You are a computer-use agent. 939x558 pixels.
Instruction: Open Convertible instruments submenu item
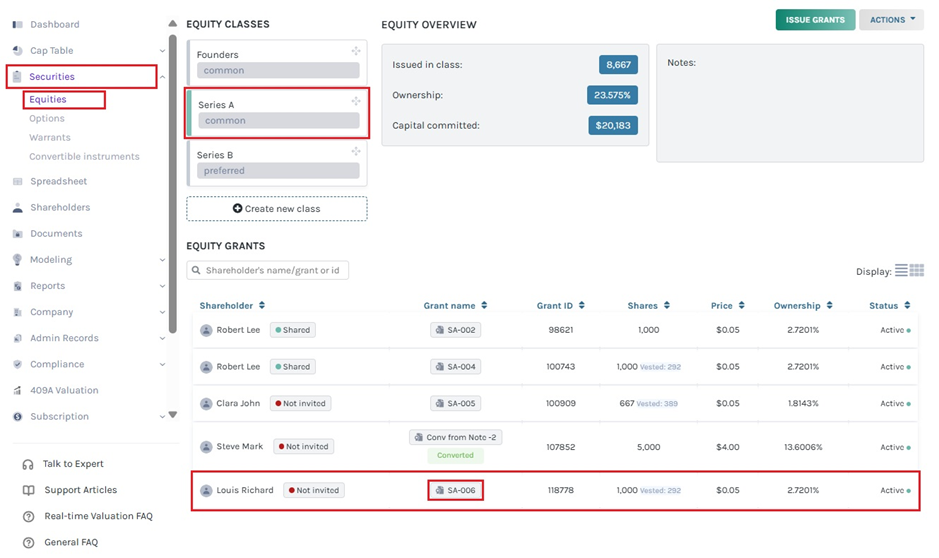(x=84, y=157)
